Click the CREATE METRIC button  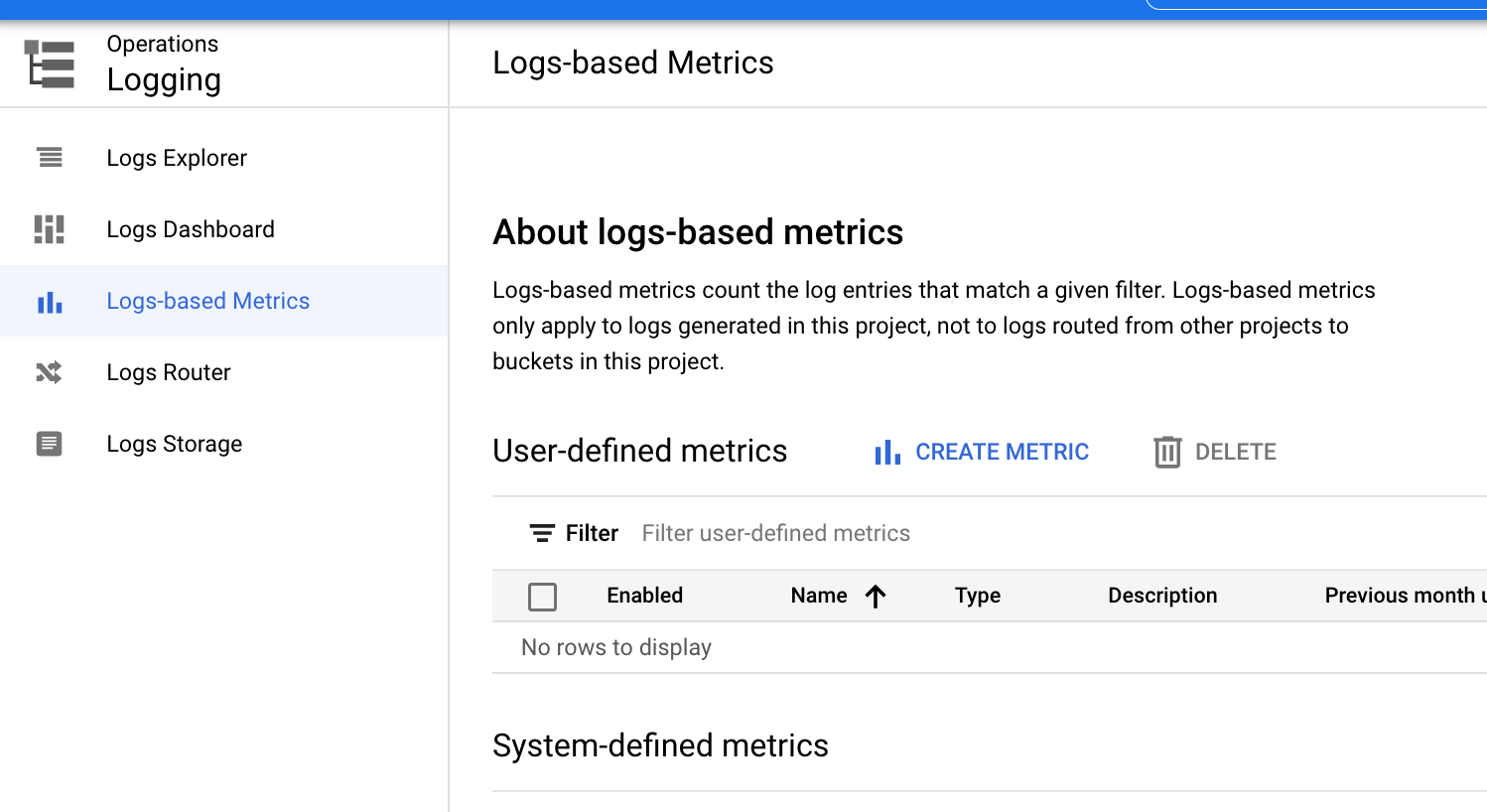pos(1001,452)
